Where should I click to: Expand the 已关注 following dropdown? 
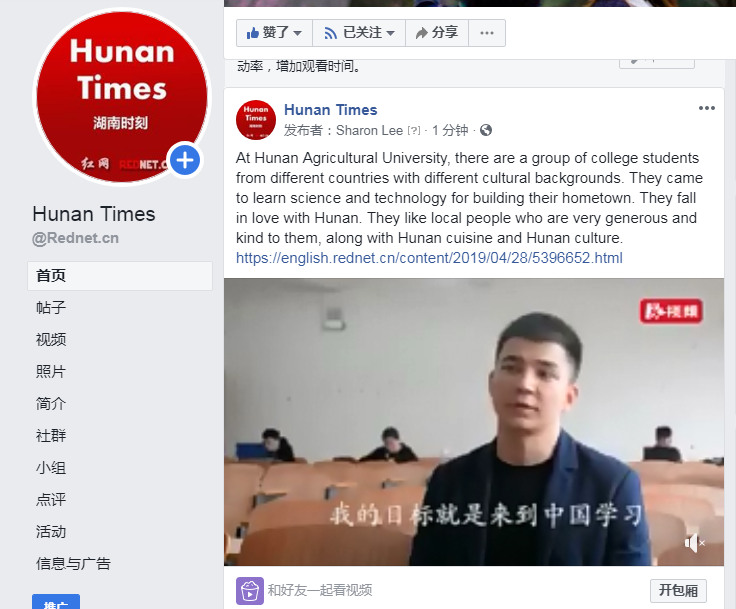click(x=359, y=33)
